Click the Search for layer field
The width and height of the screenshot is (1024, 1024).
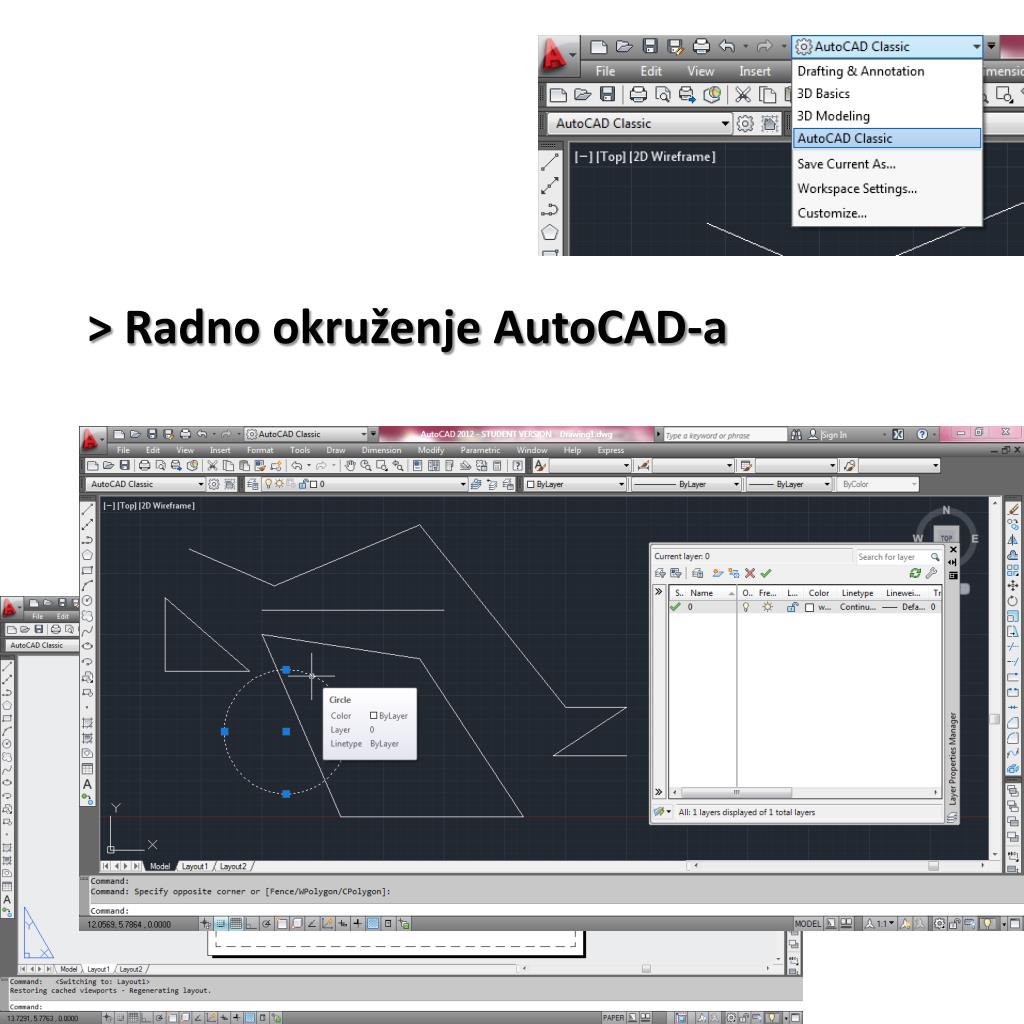coord(887,556)
